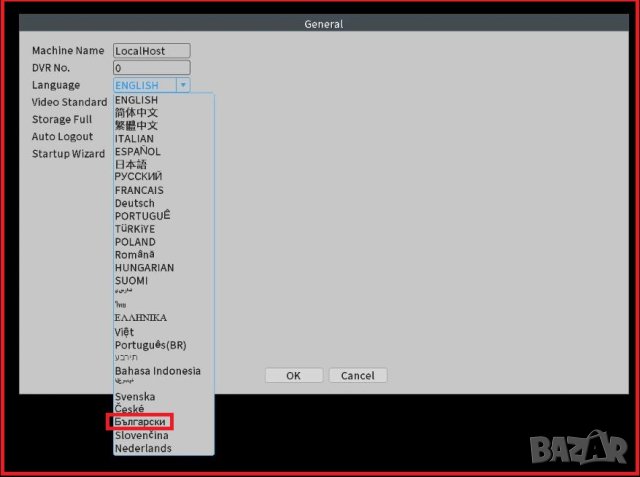Screen dimensions: 640x477
Task: Choose Bahasa Indonesia language
Action: click(x=157, y=371)
